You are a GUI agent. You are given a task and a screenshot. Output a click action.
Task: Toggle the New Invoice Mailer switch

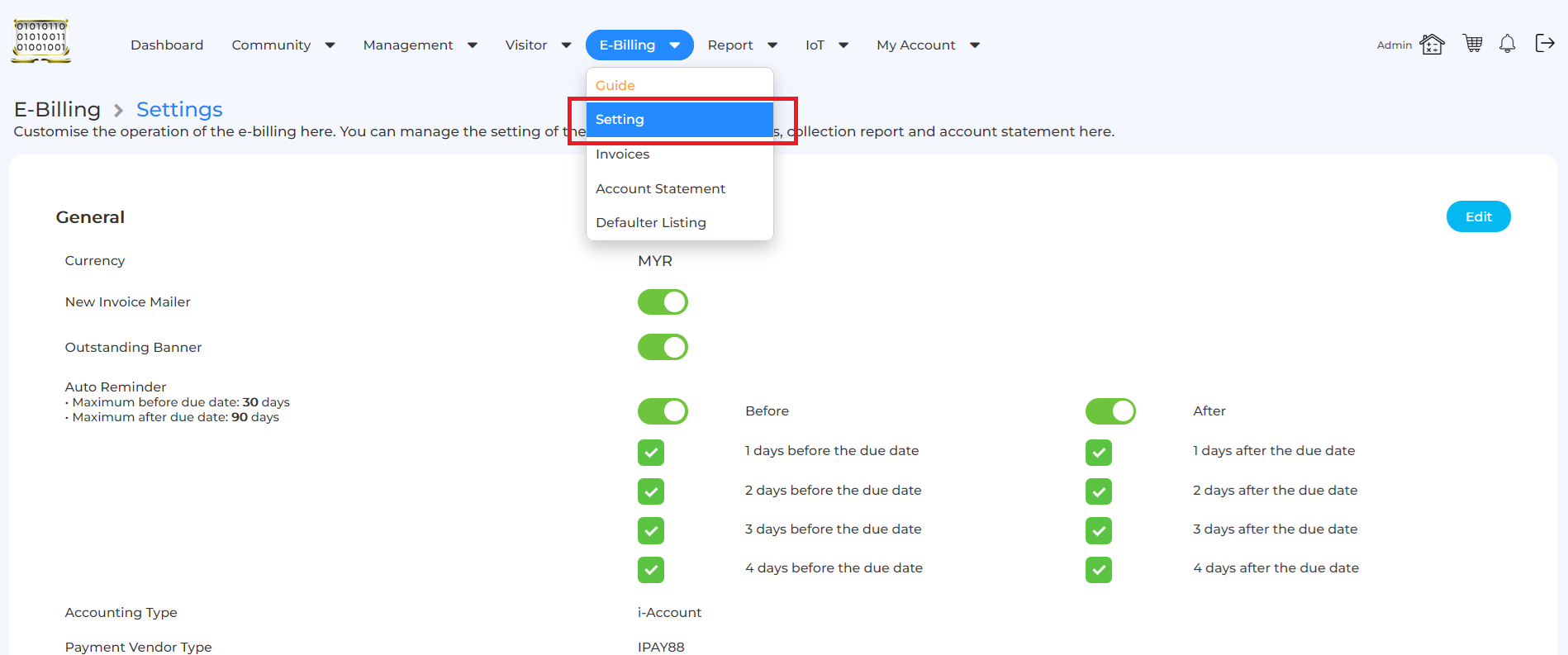[x=663, y=302]
